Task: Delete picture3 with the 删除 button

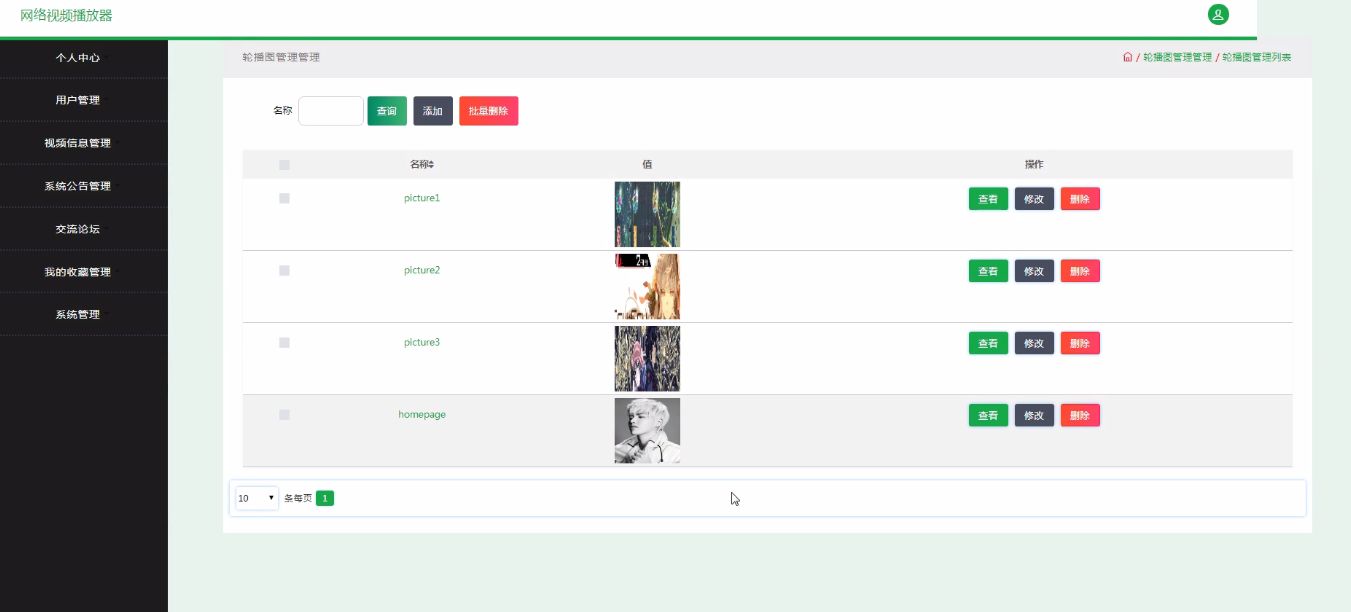Action: [1080, 343]
